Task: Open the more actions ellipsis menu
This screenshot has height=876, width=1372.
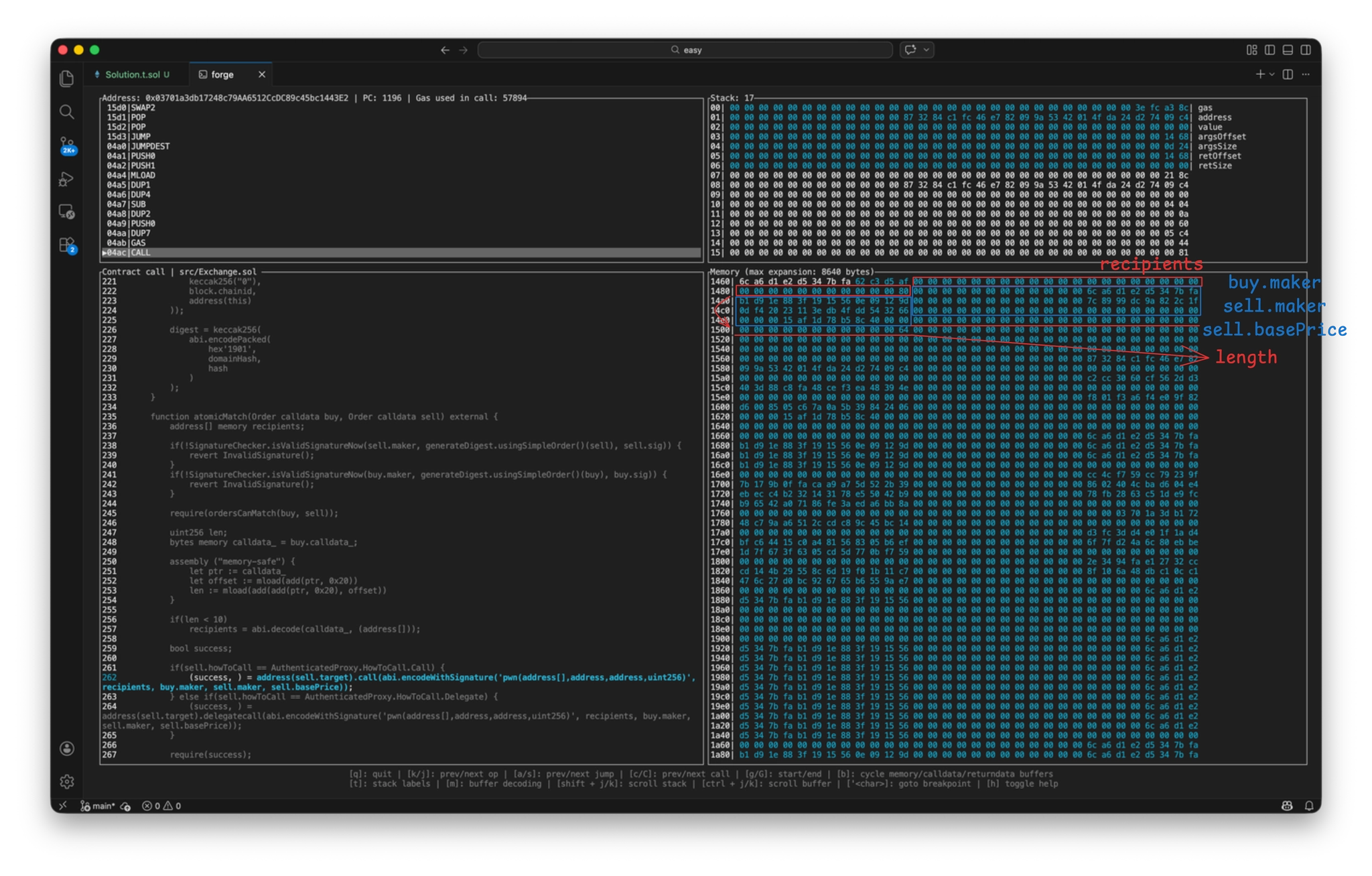Action: click(1306, 74)
